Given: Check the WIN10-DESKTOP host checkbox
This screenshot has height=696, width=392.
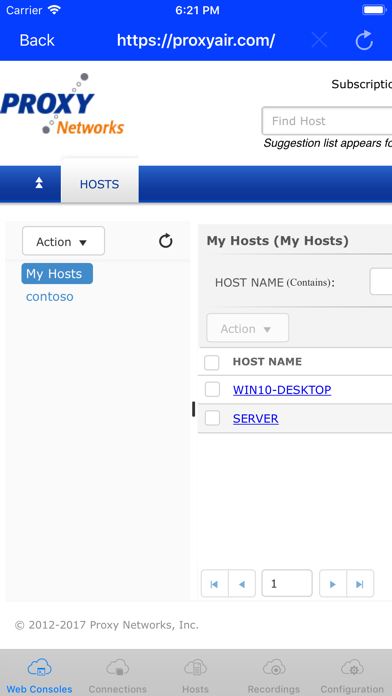Looking at the screenshot, I should (x=212, y=390).
